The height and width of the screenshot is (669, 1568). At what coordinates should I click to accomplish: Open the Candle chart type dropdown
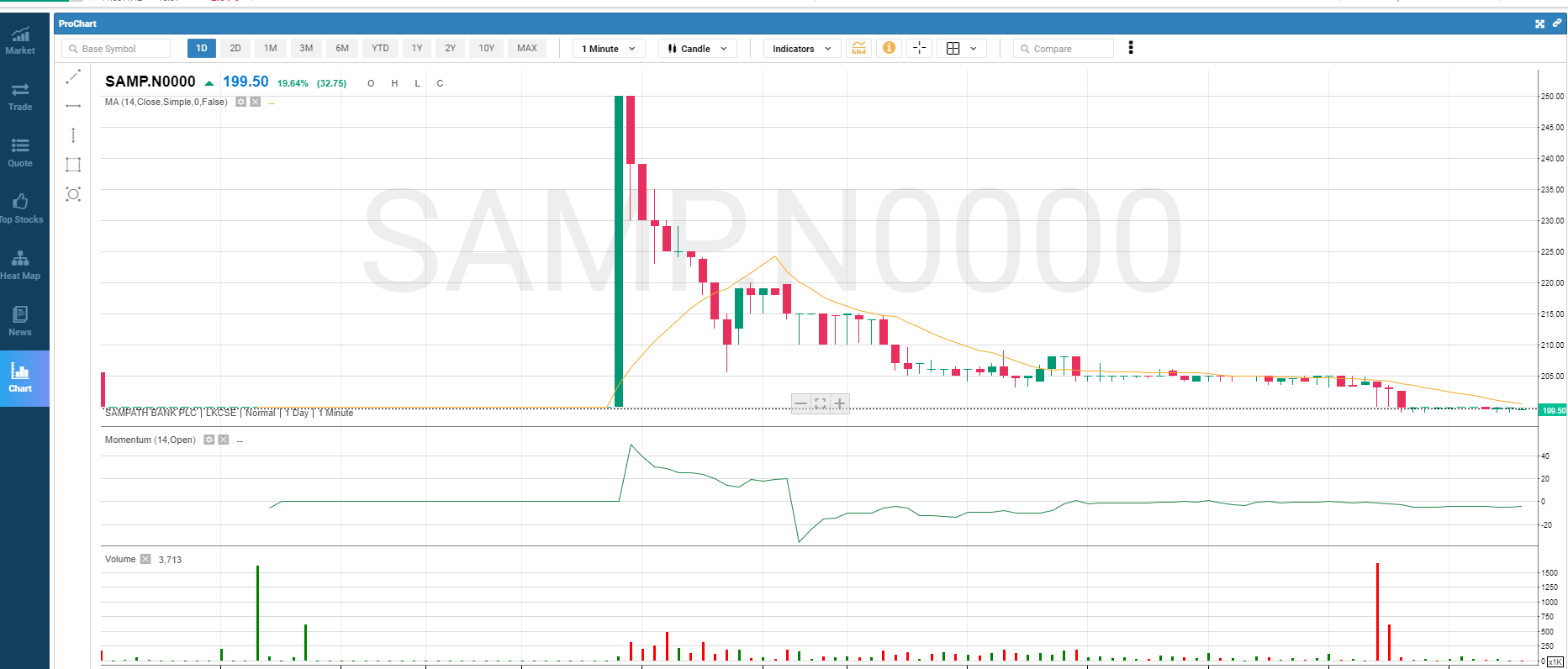(698, 49)
